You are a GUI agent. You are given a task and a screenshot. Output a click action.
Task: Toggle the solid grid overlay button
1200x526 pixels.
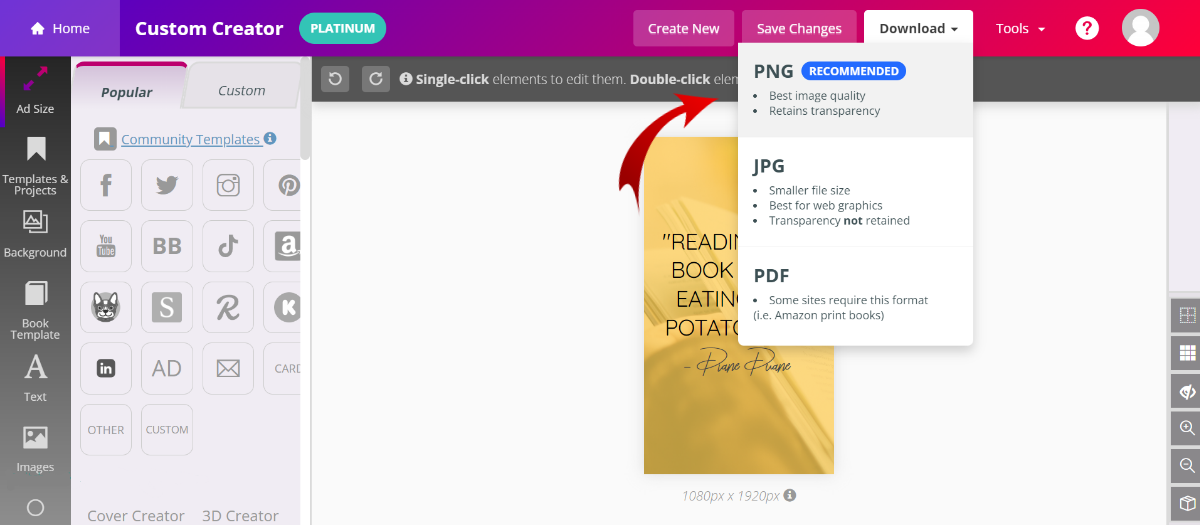tap(1187, 353)
